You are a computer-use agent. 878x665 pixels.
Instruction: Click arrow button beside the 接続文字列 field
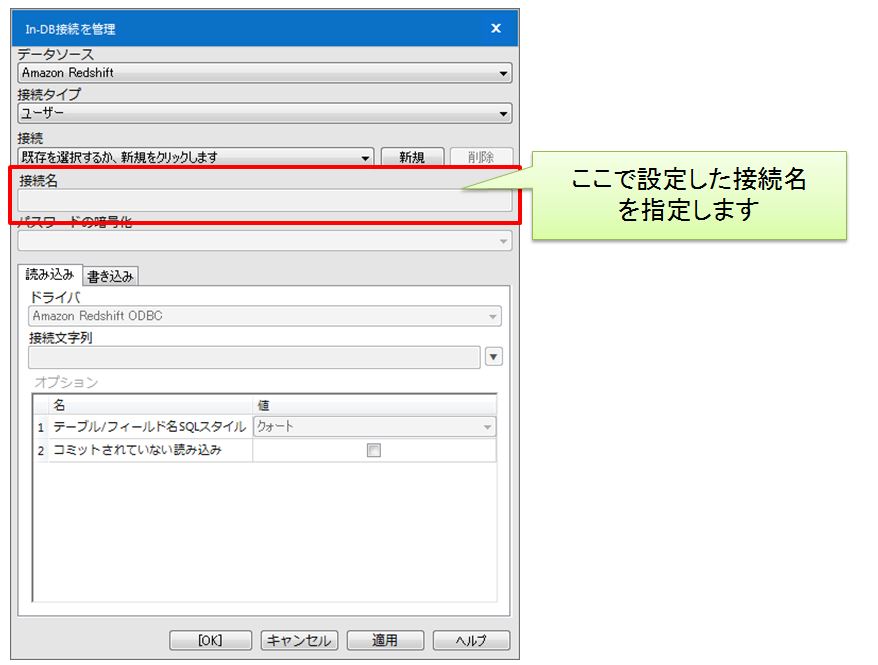[493, 358]
